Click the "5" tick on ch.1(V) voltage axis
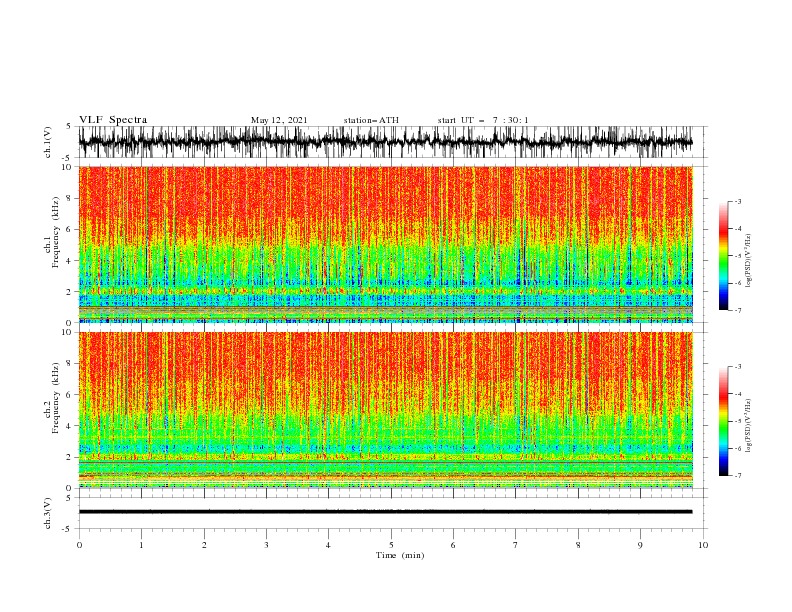 [x=69, y=126]
